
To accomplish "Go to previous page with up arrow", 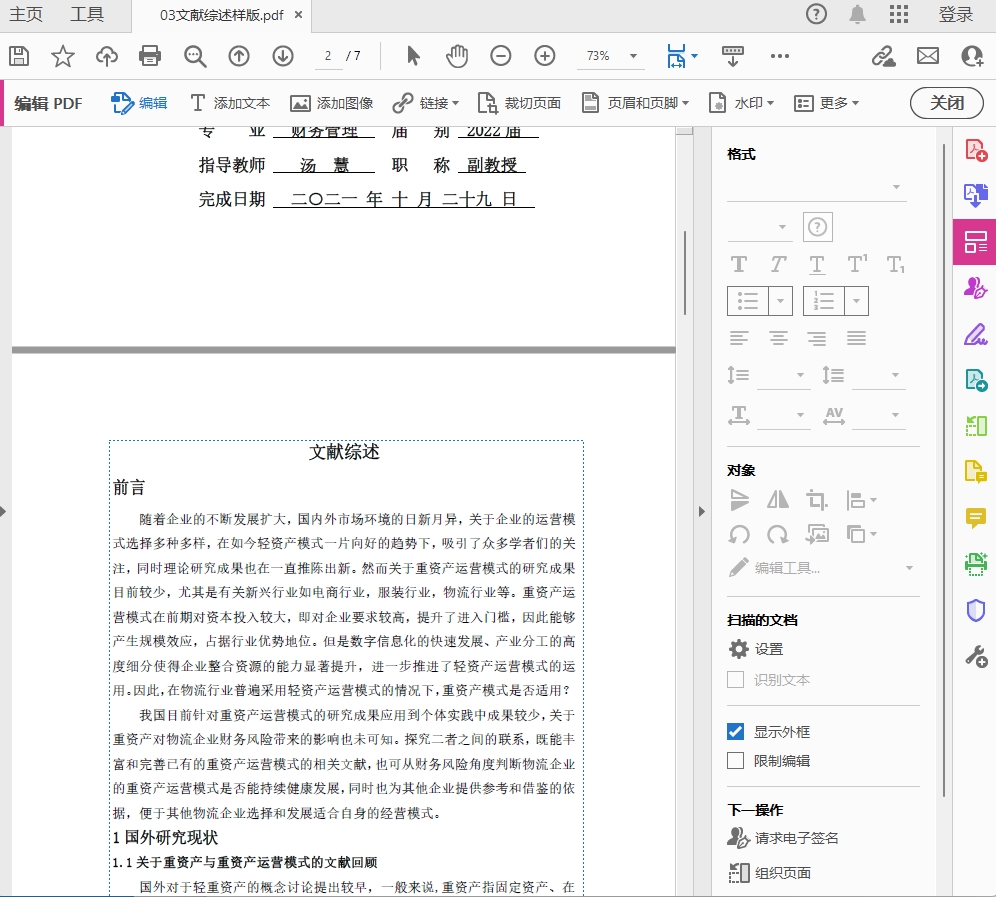I will click(x=239, y=56).
